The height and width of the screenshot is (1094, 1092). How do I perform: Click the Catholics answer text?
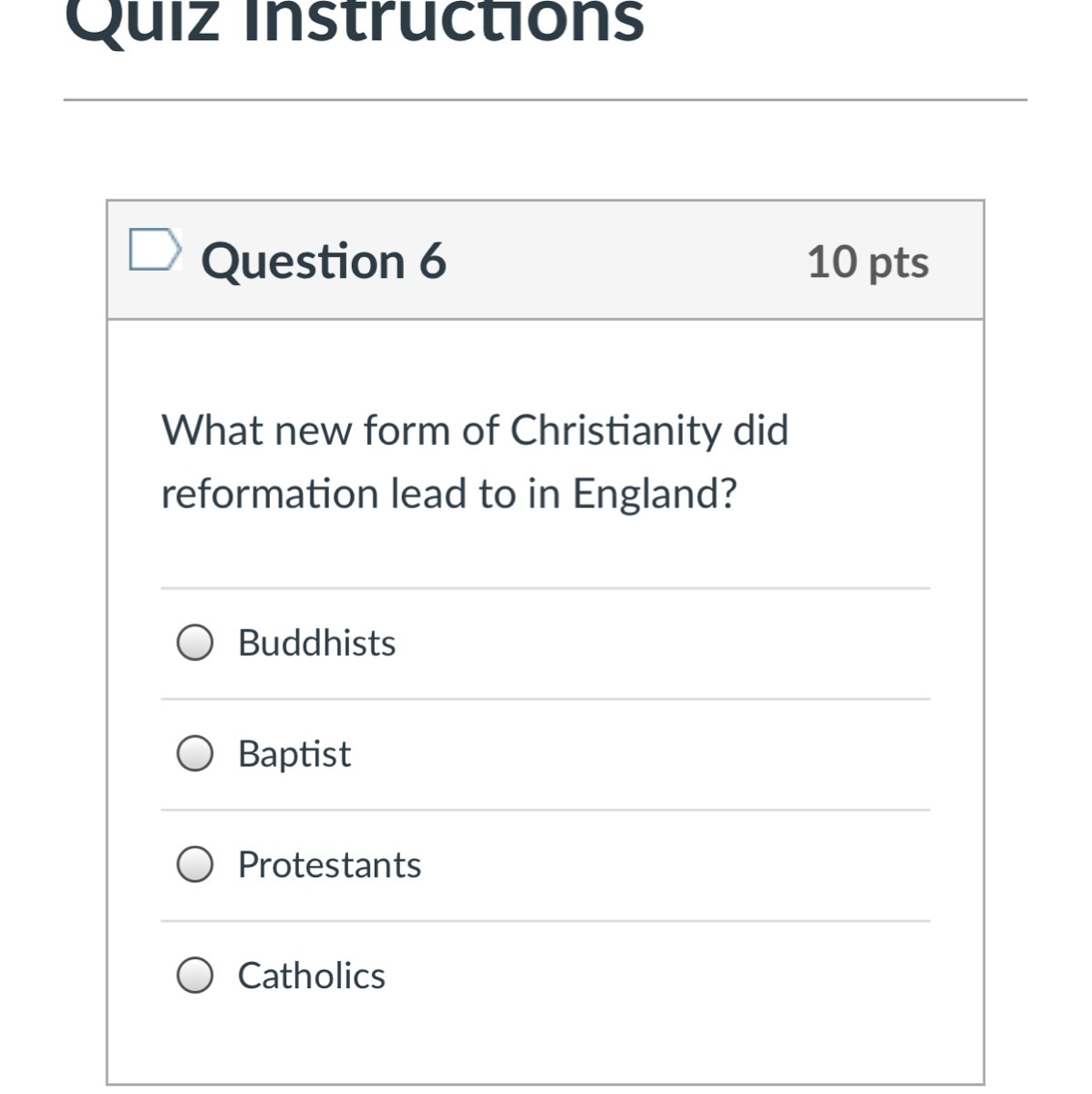(311, 975)
